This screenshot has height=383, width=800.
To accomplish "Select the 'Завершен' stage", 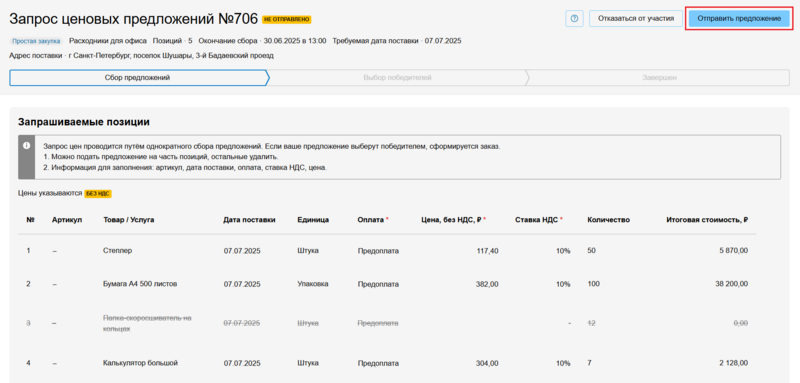I will 659,78.
